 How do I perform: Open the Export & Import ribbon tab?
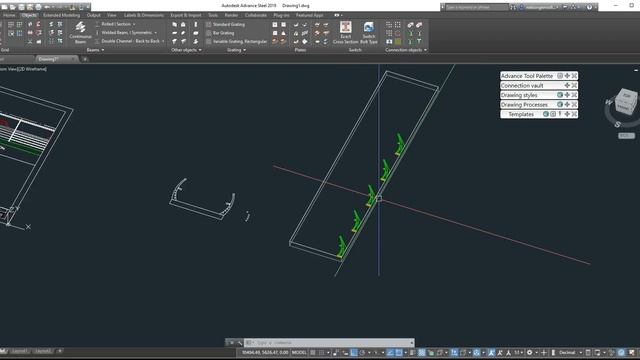(x=186, y=15)
